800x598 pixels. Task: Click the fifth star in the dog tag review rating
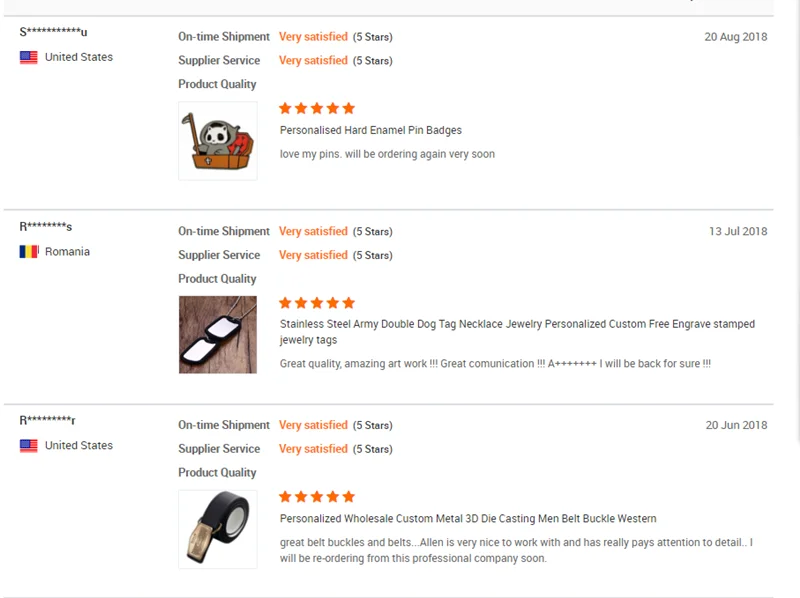[347, 302]
